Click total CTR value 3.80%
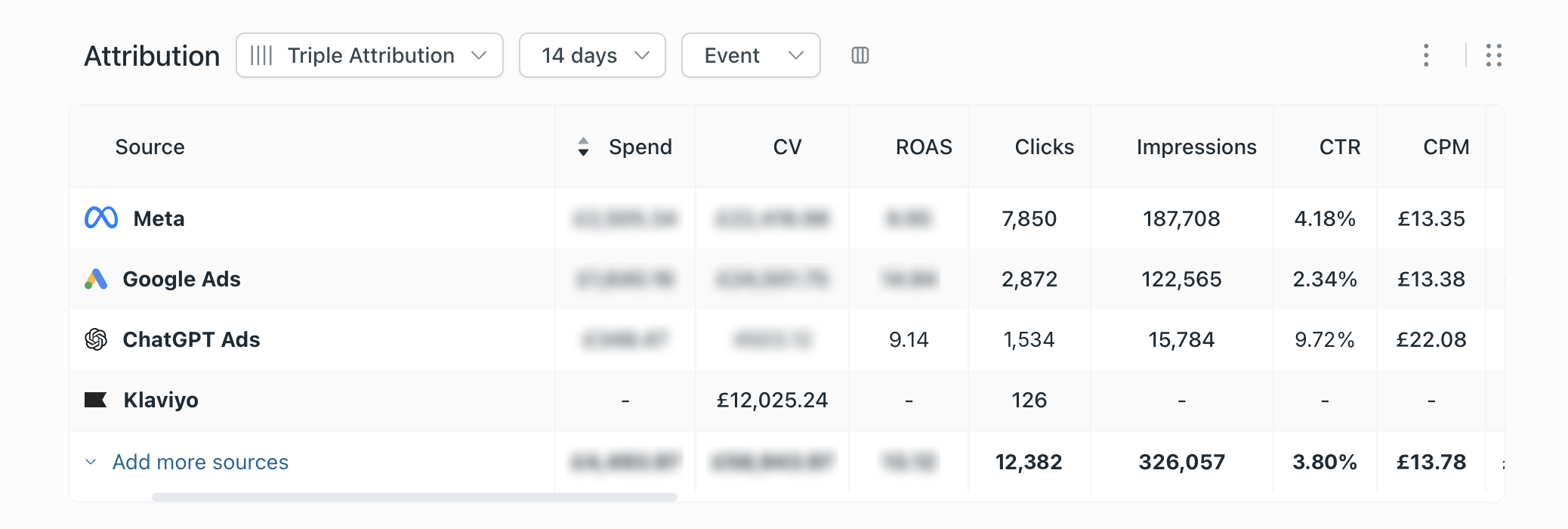 click(x=1325, y=462)
